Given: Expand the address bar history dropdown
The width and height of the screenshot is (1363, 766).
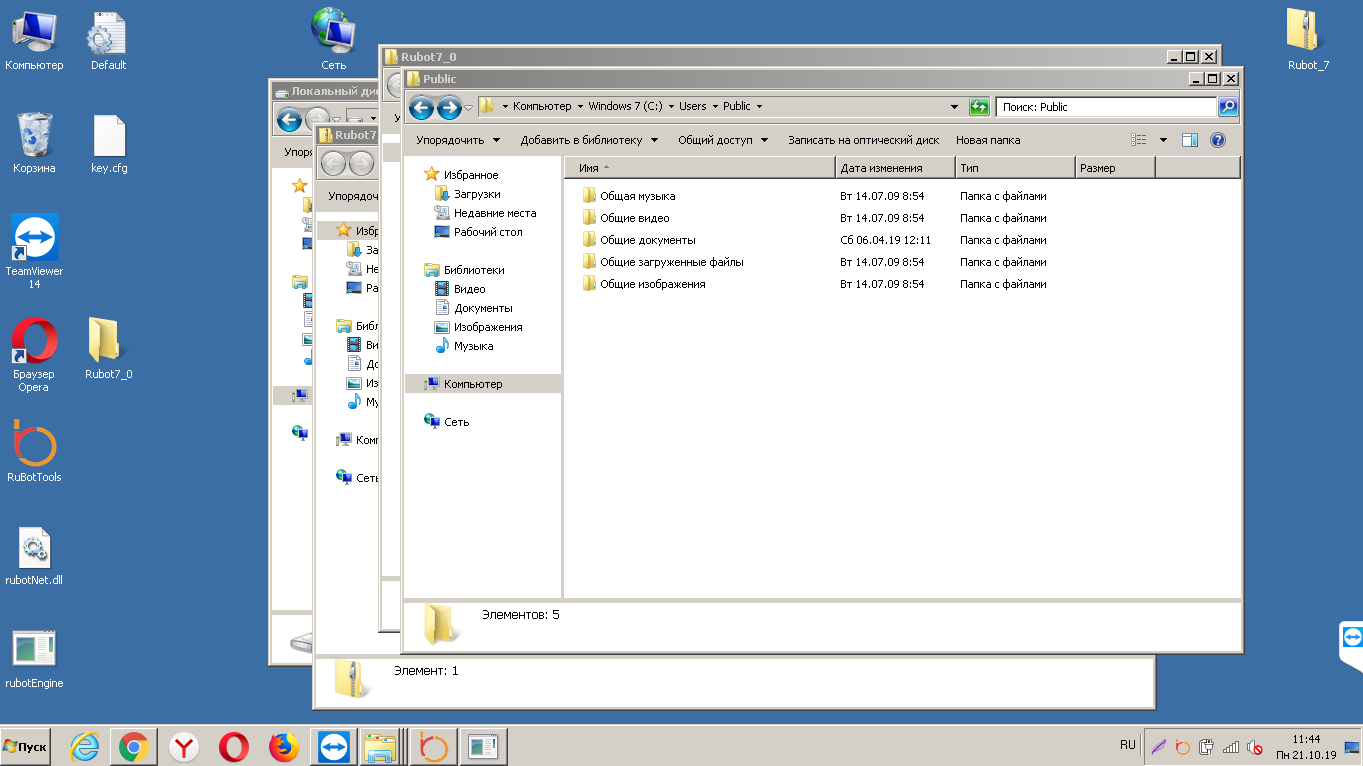Looking at the screenshot, I should point(954,107).
